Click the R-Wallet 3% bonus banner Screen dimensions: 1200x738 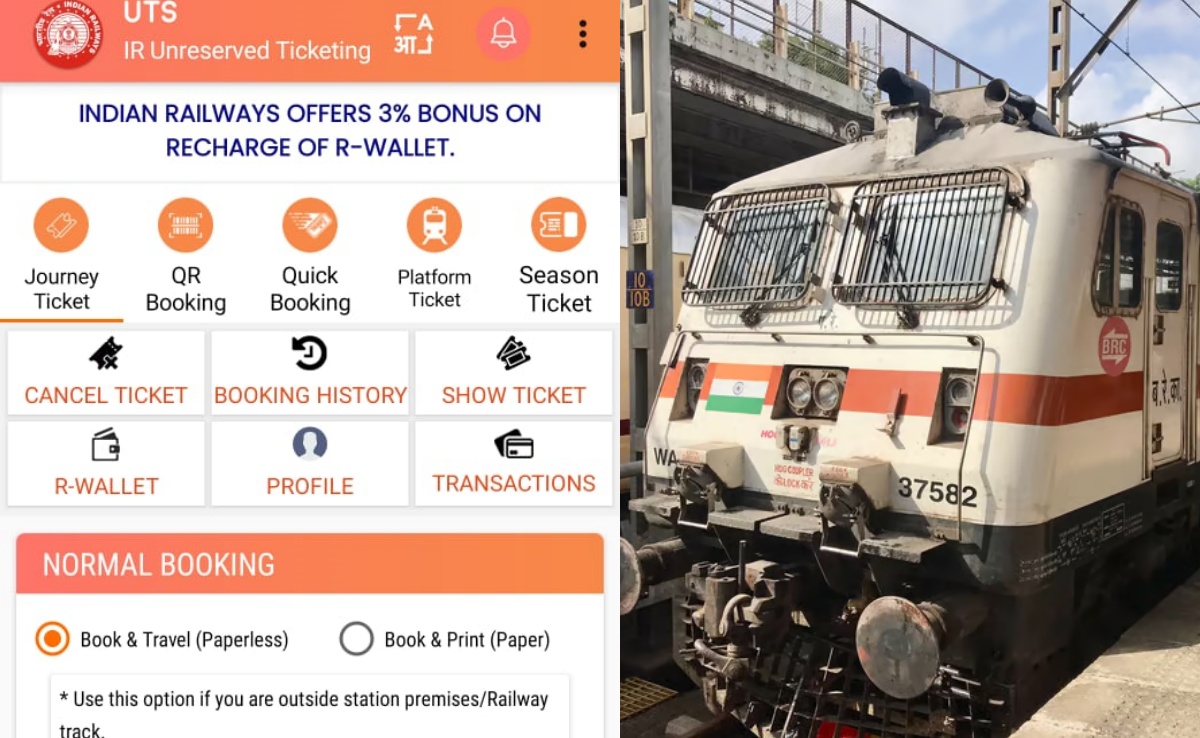(310, 131)
